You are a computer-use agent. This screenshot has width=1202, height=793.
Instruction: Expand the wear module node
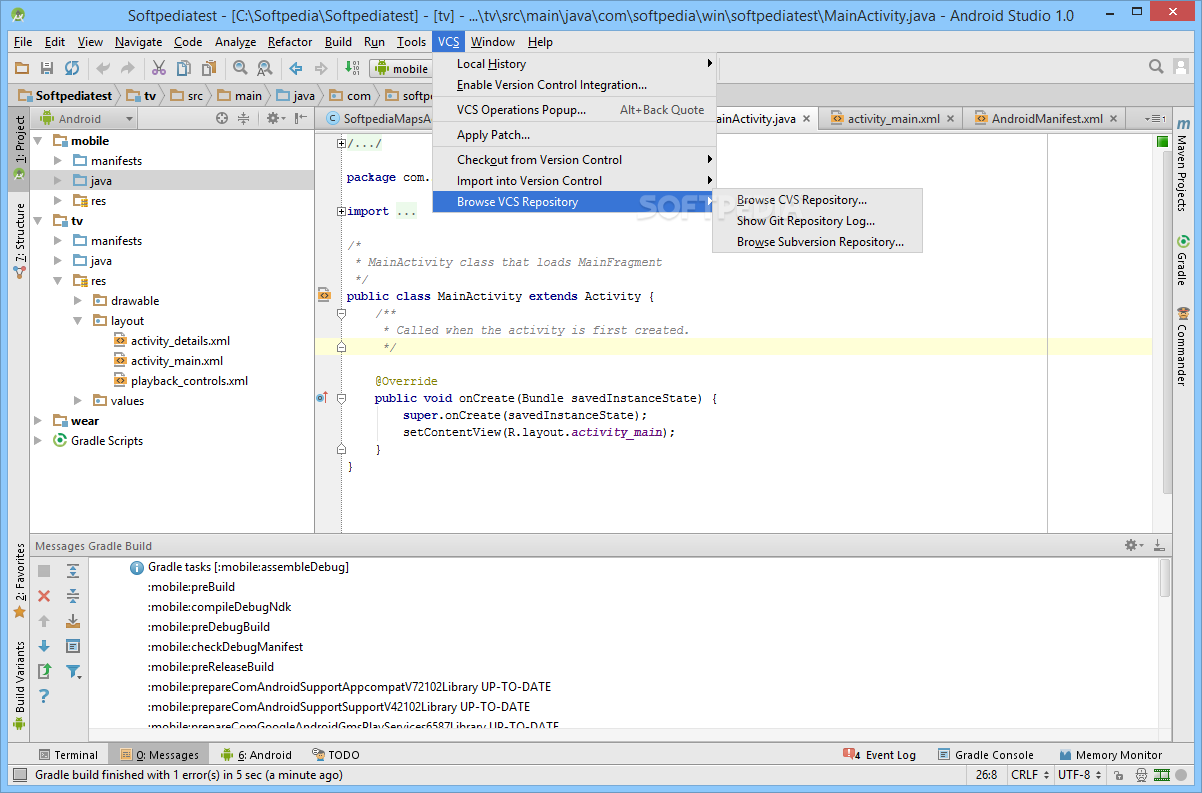click(x=39, y=421)
